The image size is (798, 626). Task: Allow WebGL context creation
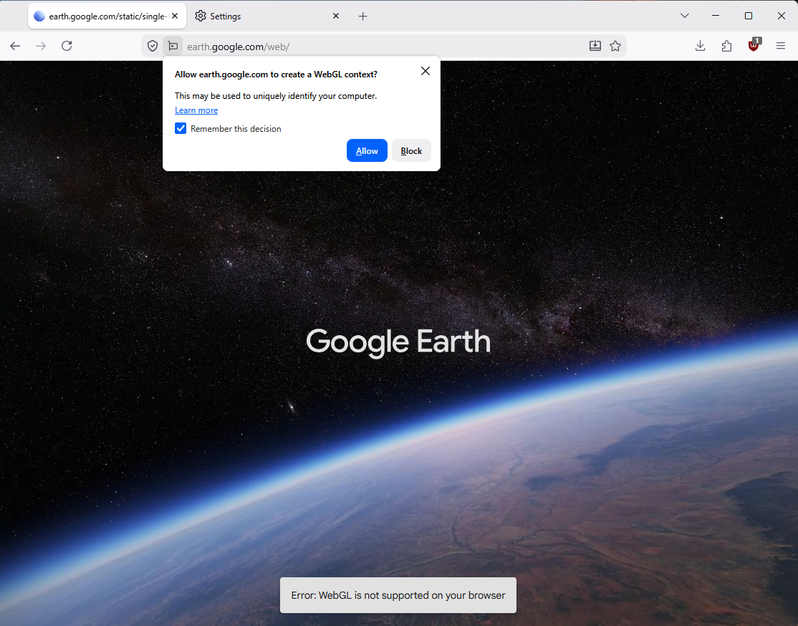pos(367,151)
